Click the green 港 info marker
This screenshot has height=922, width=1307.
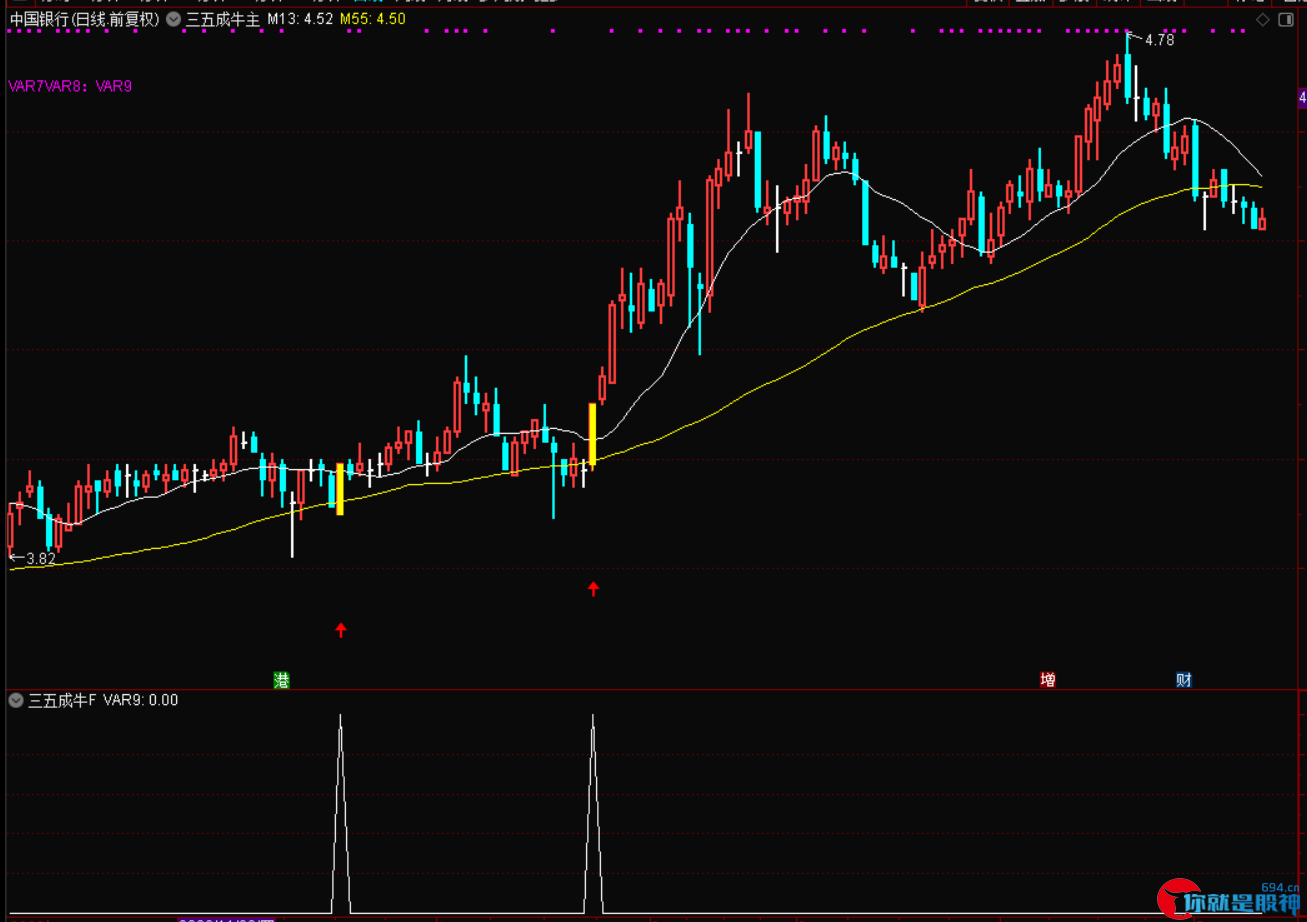(x=282, y=680)
